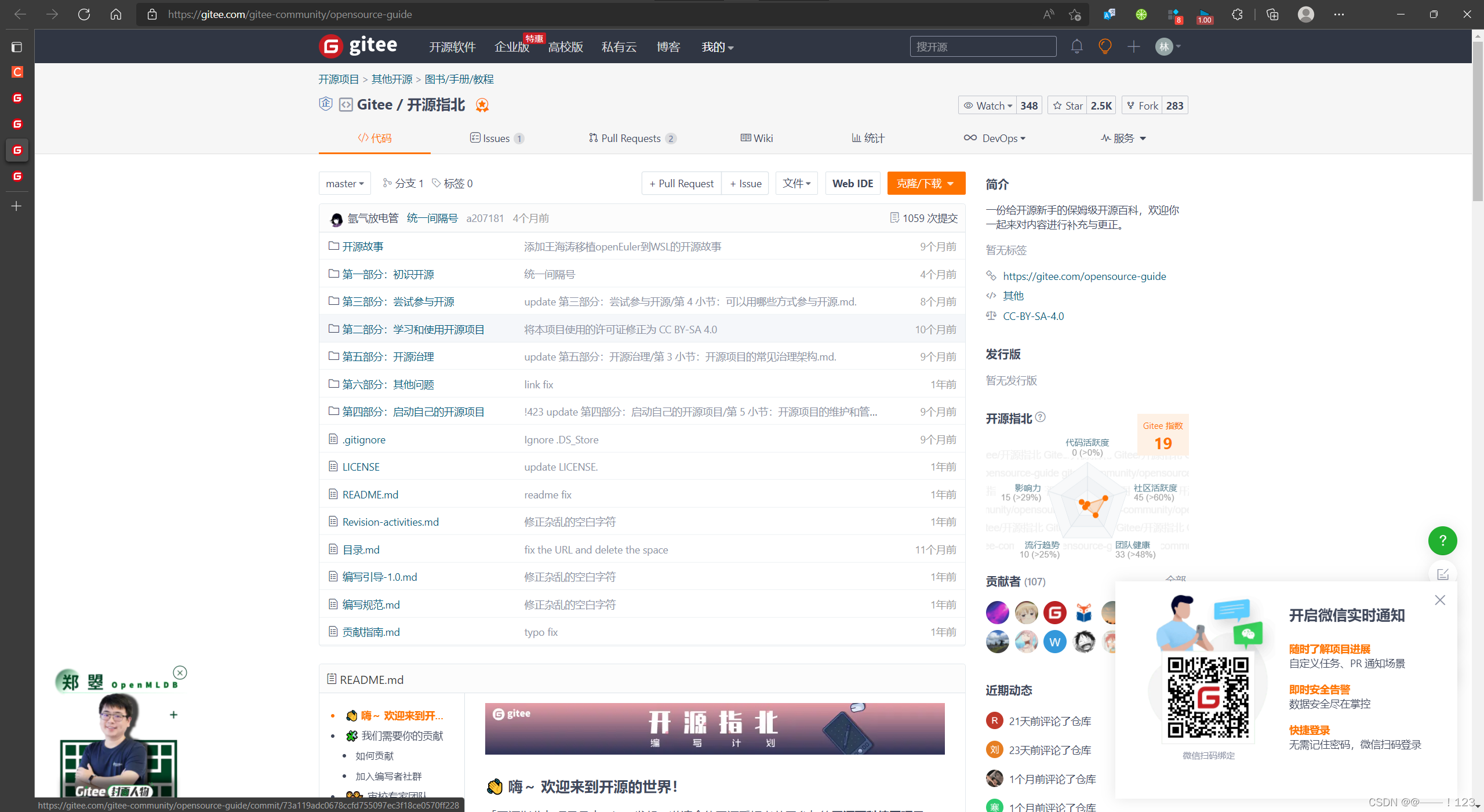
Task: Open the Watch options dropdown
Action: pyautogui.click(x=987, y=105)
